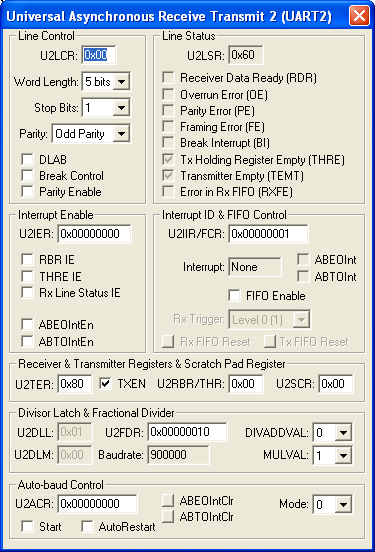Click the Baudrate field showing 900000
375x552 pixels.
coord(179,455)
